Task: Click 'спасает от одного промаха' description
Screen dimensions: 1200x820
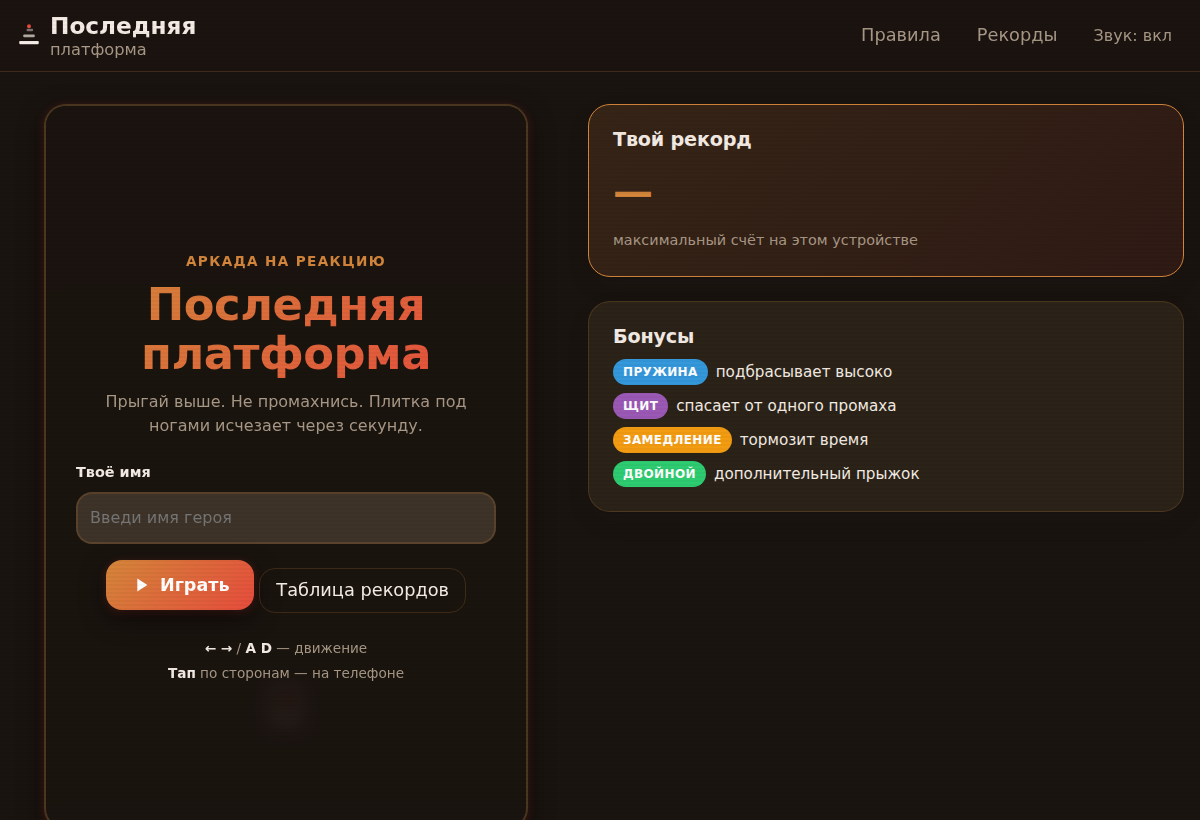Action: [786, 406]
